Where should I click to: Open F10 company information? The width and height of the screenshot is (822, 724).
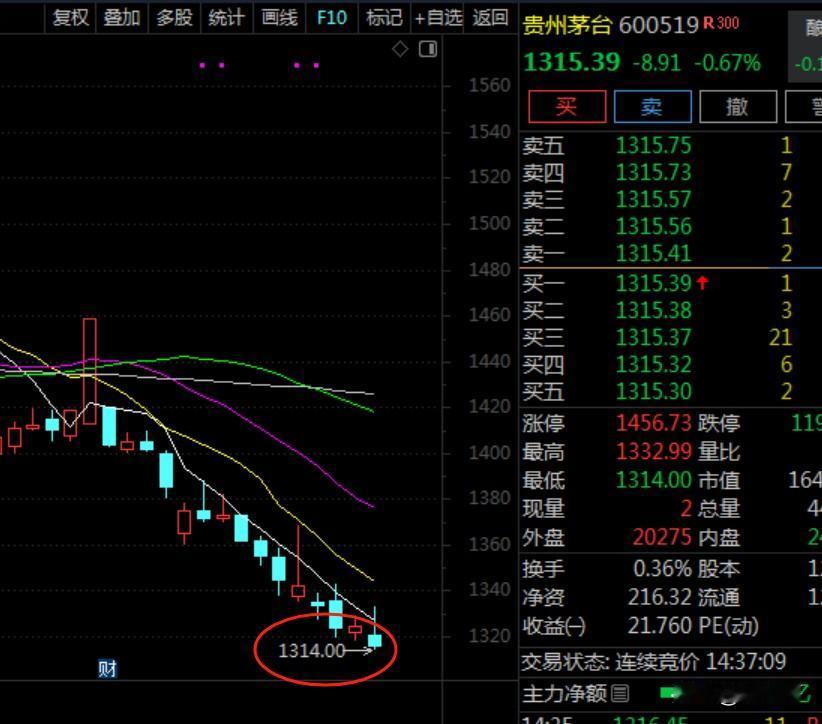[x=332, y=18]
